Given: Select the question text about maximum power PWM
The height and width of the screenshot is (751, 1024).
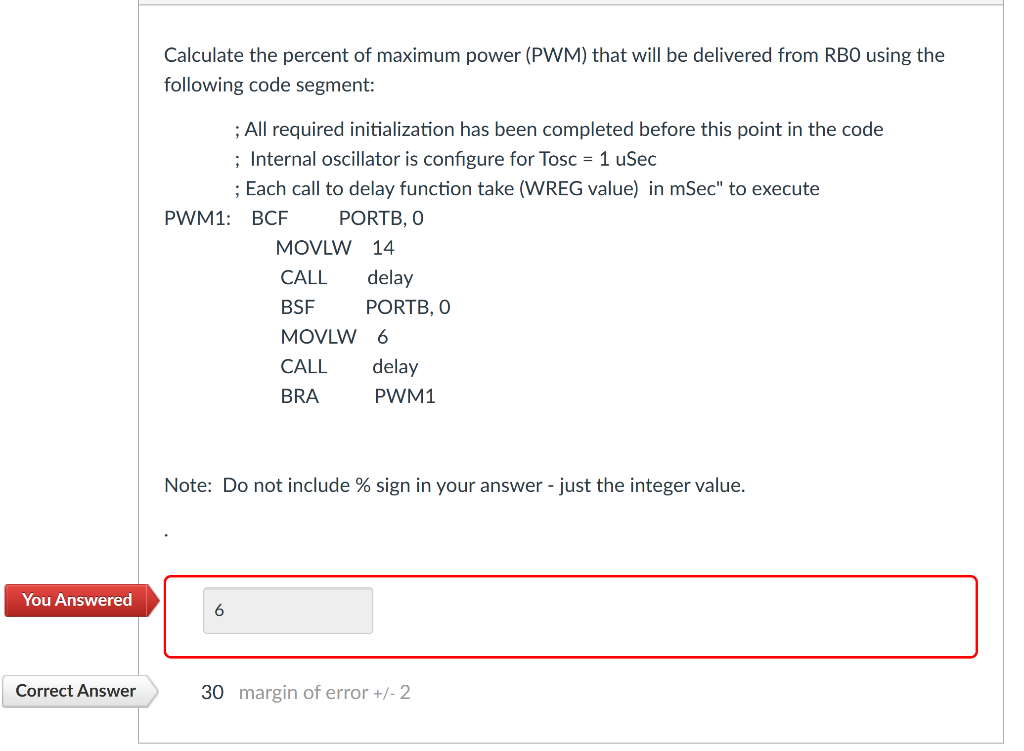Looking at the screenshot, I should click(554, 70).
